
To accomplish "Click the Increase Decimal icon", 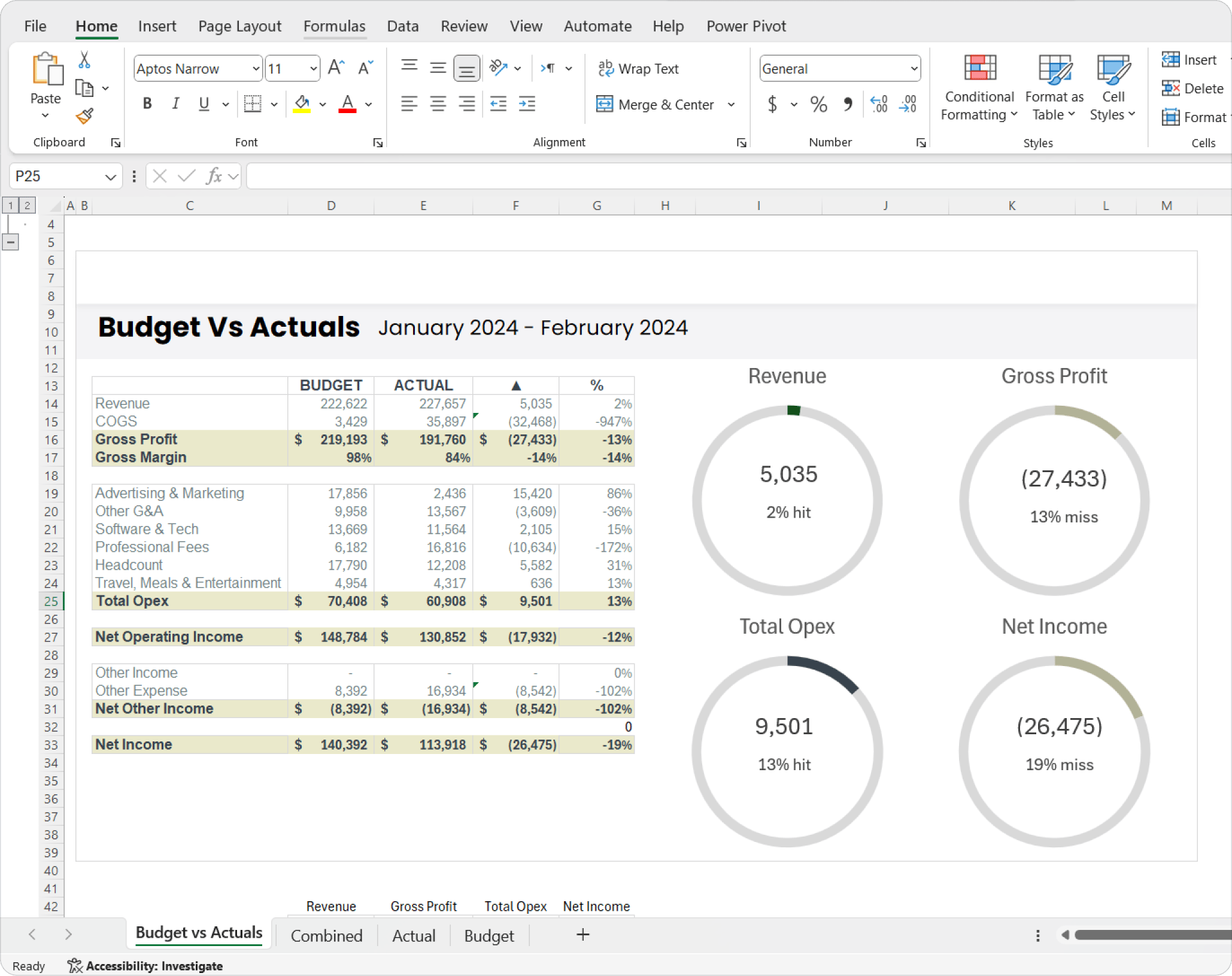I will click(879, 105).
